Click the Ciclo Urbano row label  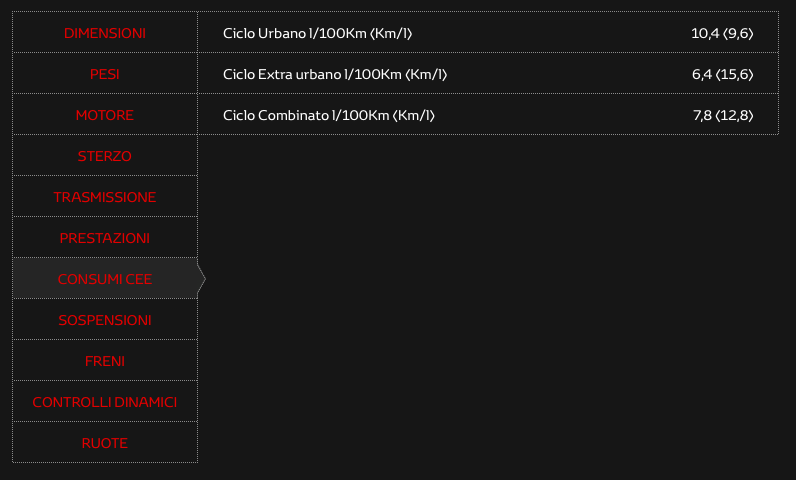[318, 34]
